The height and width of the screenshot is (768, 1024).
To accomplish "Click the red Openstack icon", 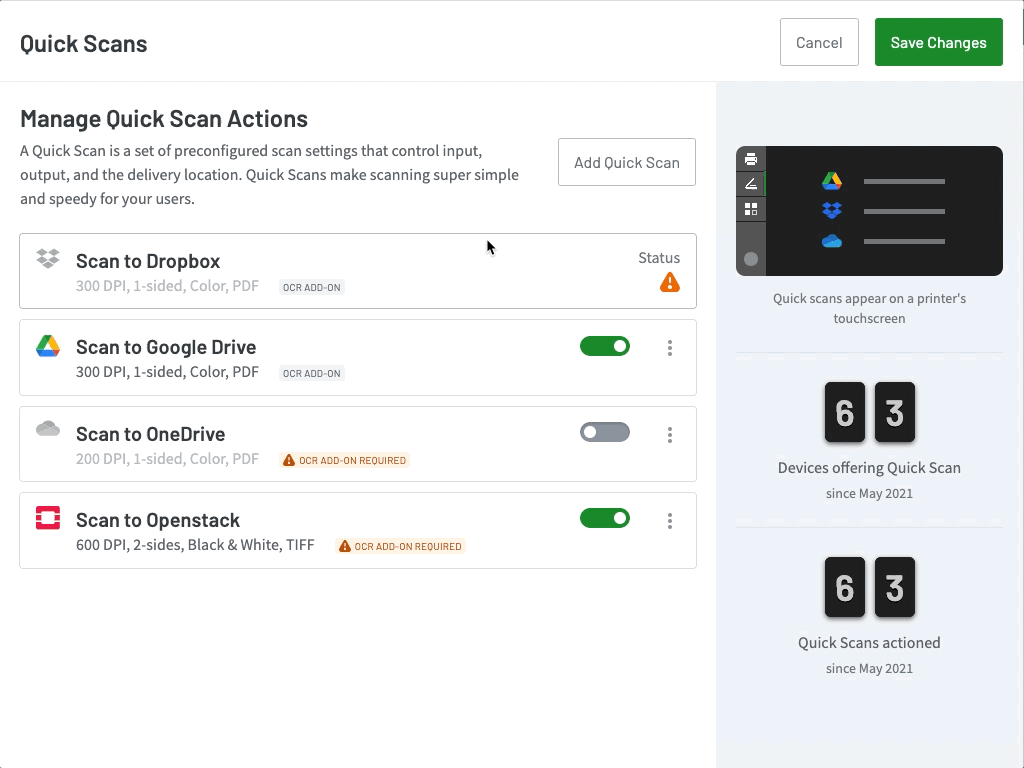I will 48,518.
